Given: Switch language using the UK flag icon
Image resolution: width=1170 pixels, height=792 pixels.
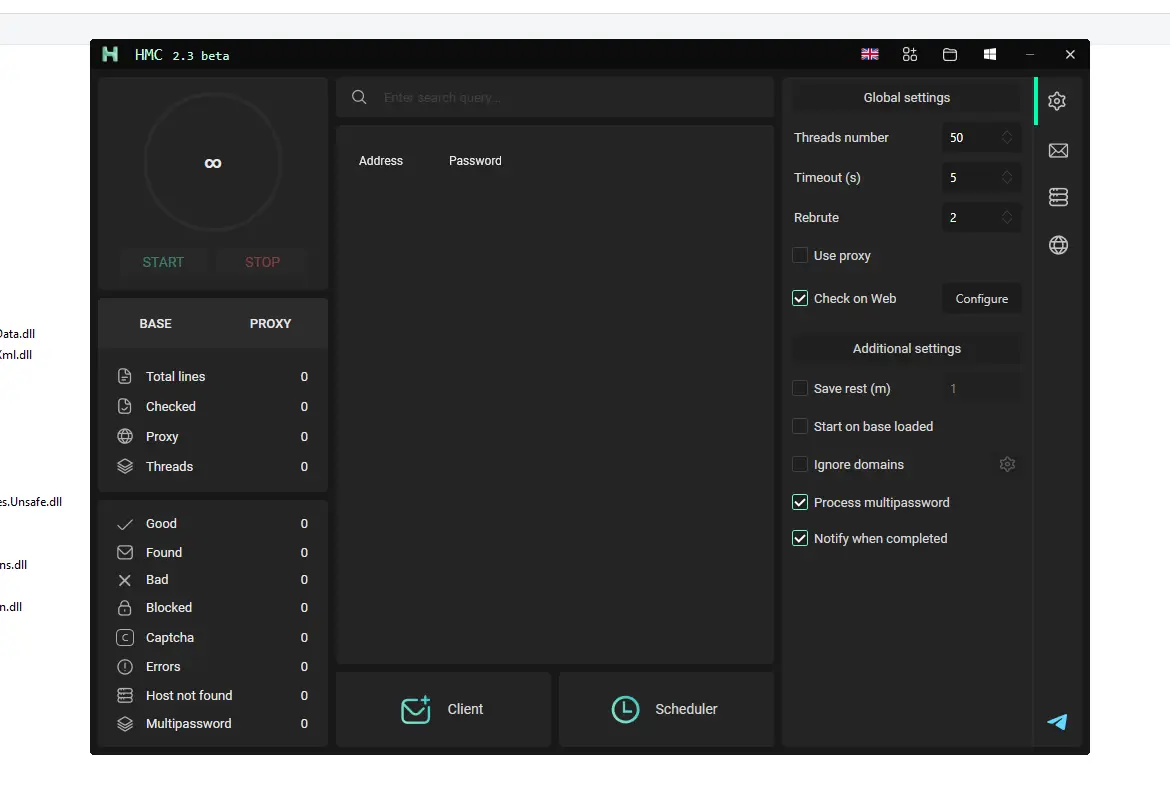Looking at the screenshot, I should coord(869,54).
